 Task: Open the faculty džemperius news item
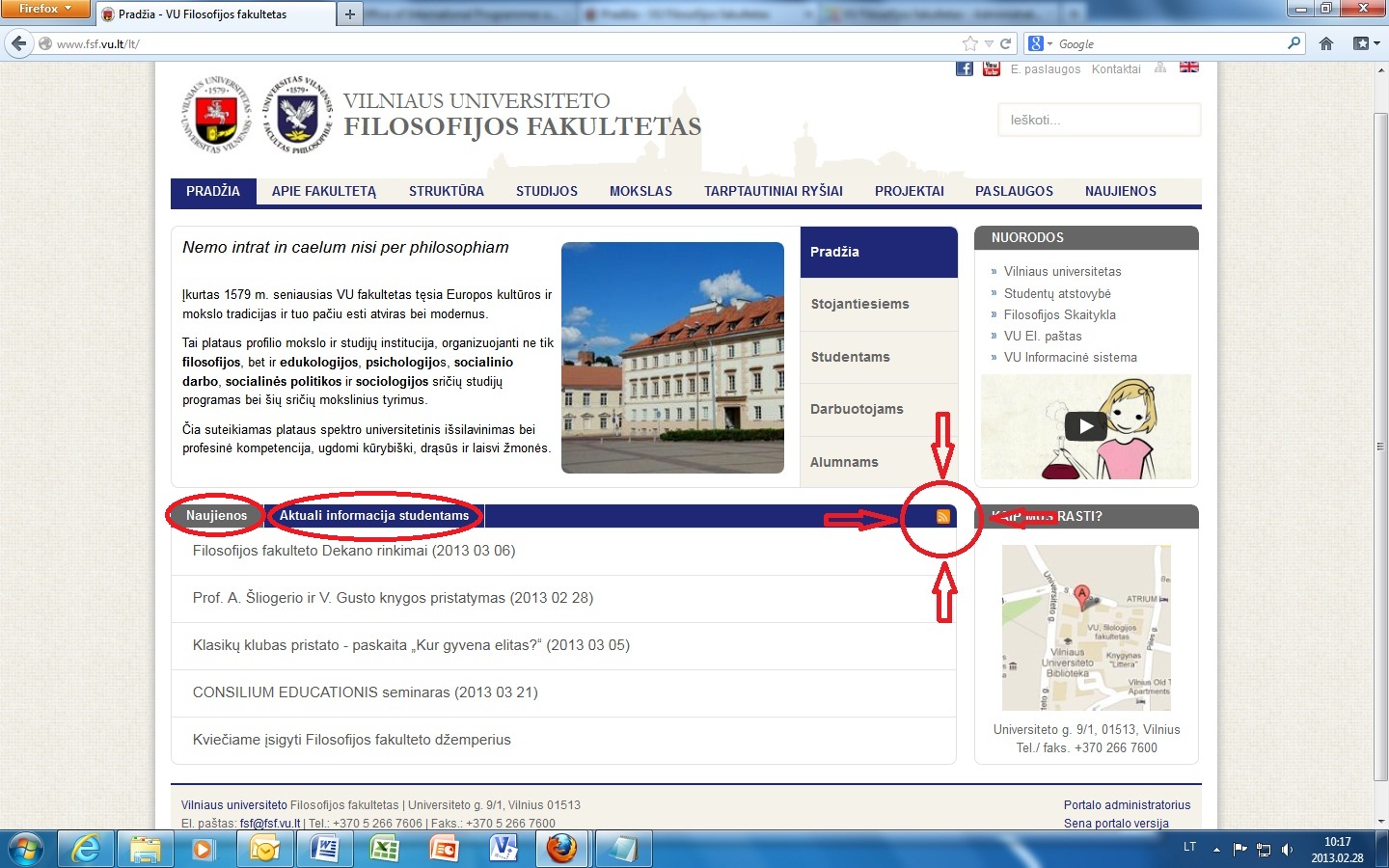351,740
